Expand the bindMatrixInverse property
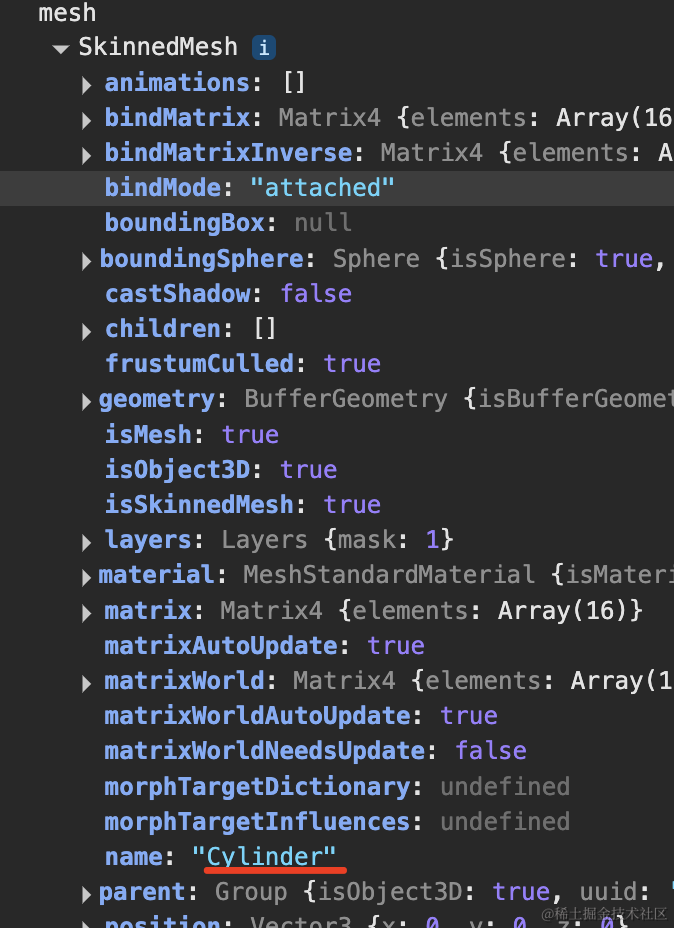 tap(86, 155)
